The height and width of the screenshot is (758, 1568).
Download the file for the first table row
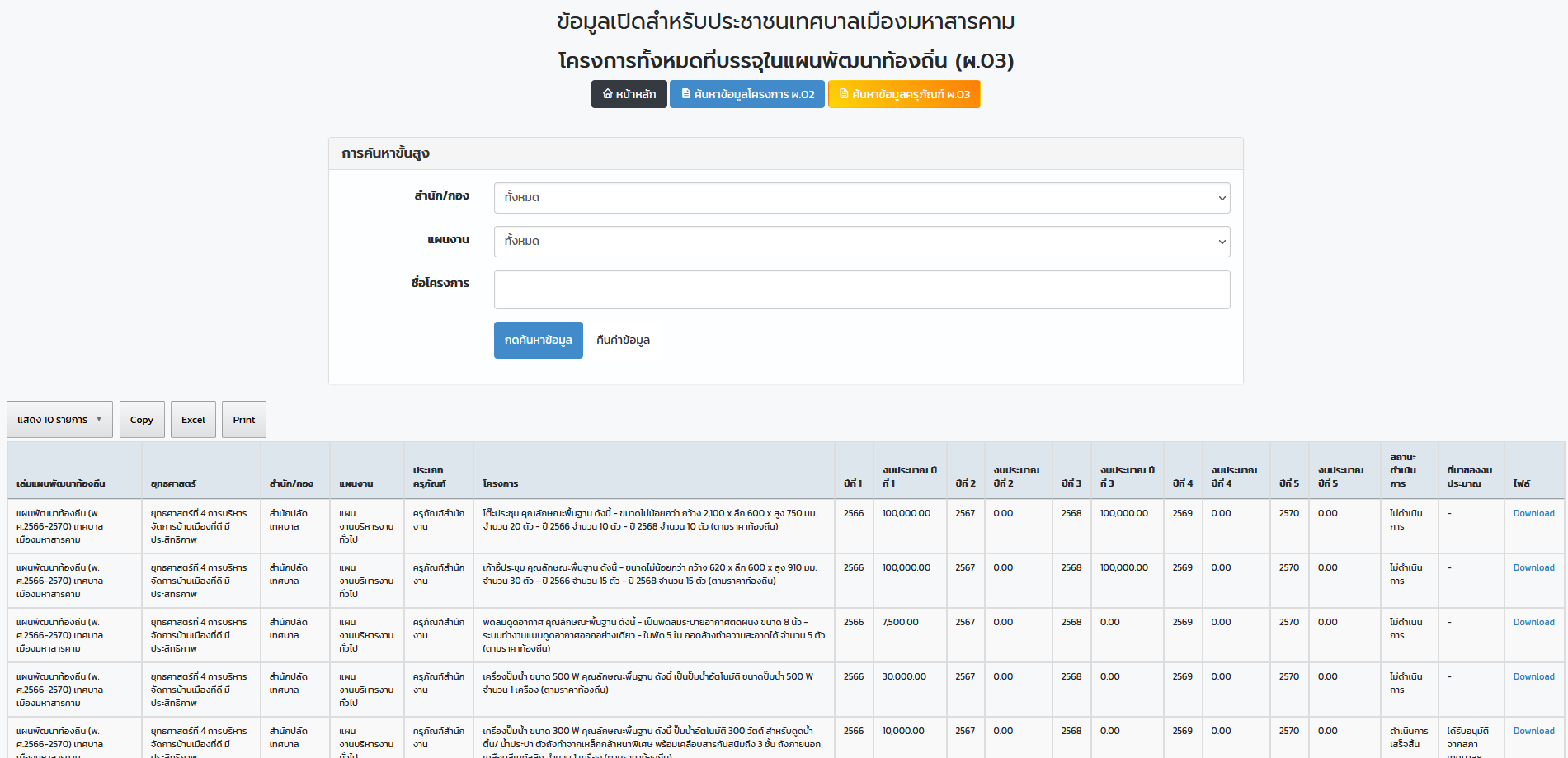[x=1533, y=512]
